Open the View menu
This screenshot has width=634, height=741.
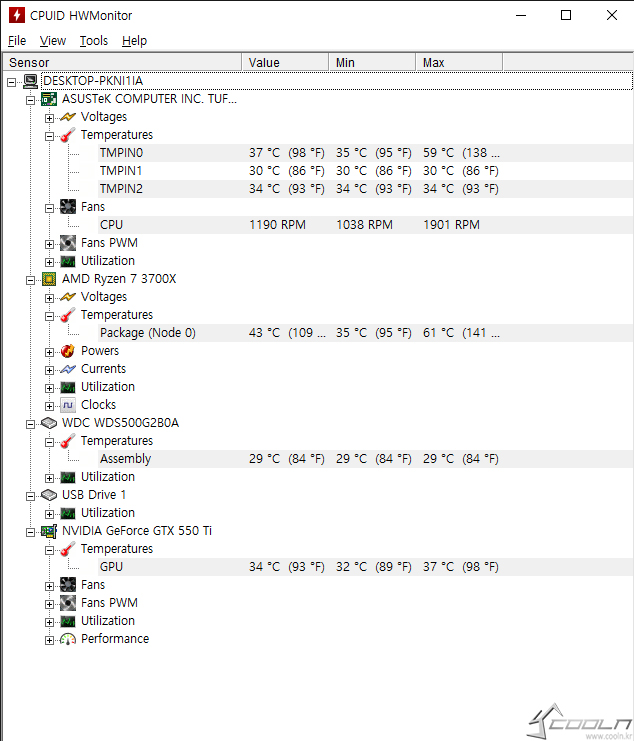tap(52, 41)
